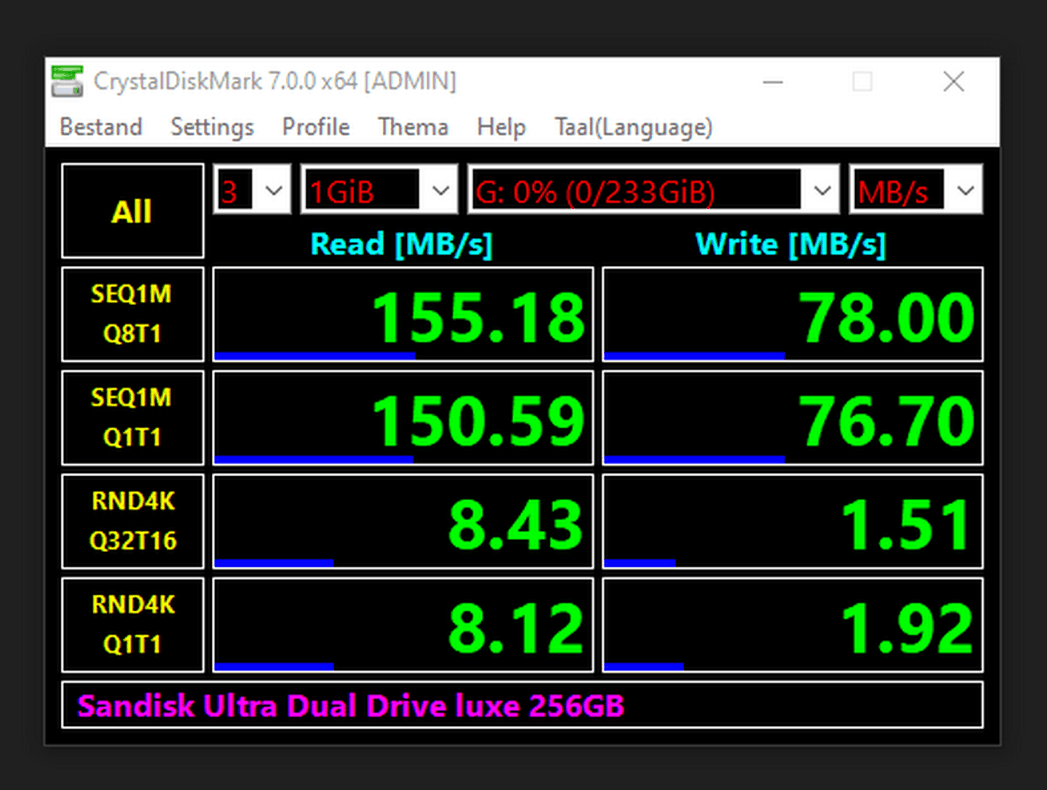1047x790 pixels.
Task: Click the 78.00 write result
Action: tap(793, 314)
